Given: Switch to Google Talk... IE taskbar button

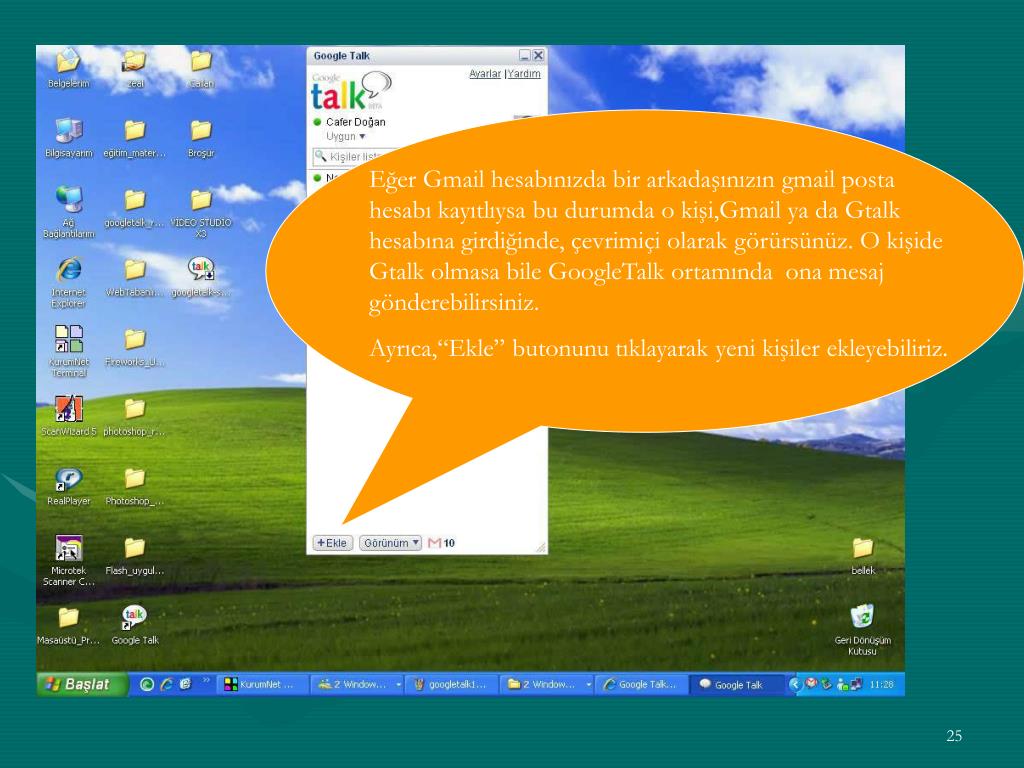Looking at the screenshot, I should 641,684.
